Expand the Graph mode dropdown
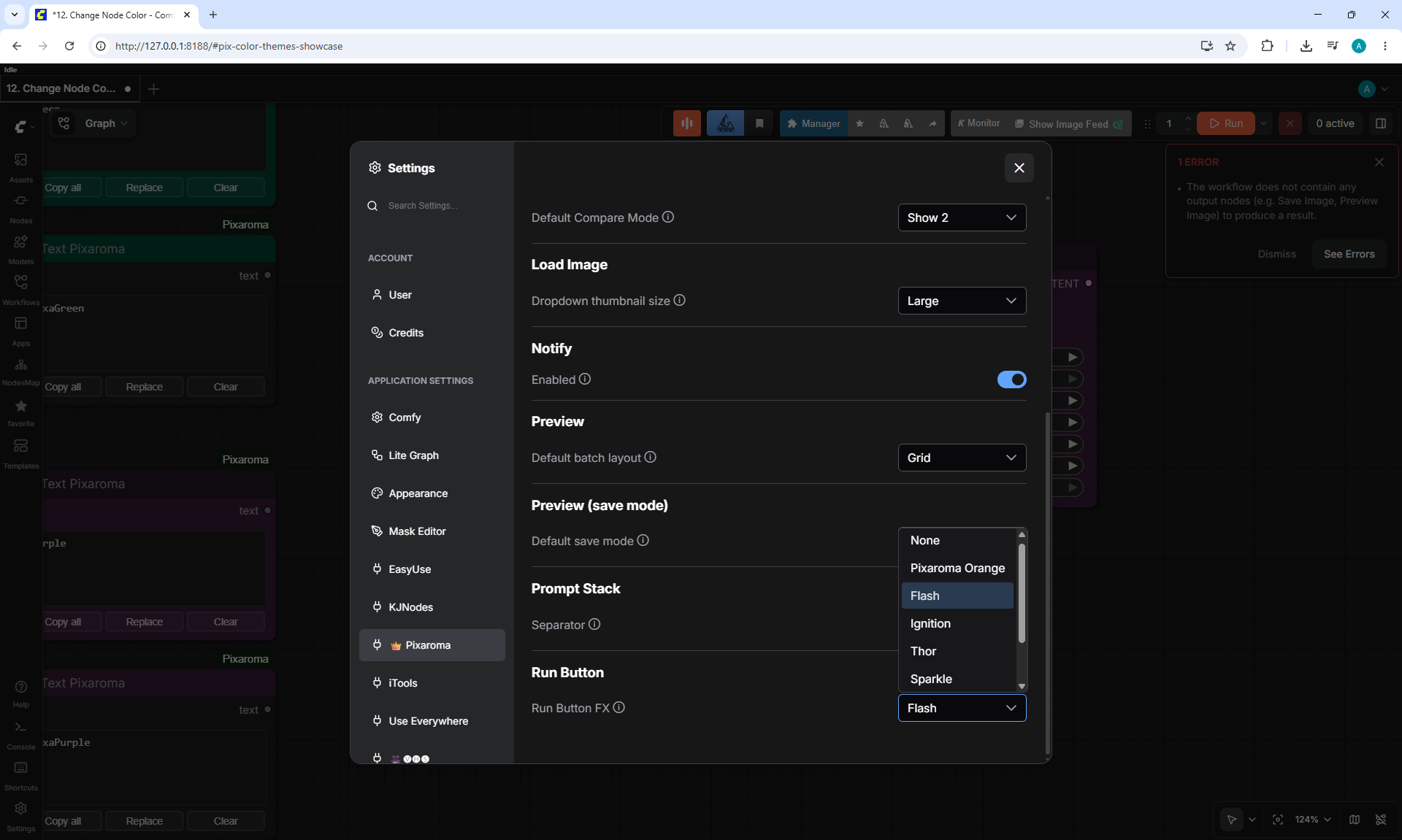1402x840 pixels. (106, 123)
